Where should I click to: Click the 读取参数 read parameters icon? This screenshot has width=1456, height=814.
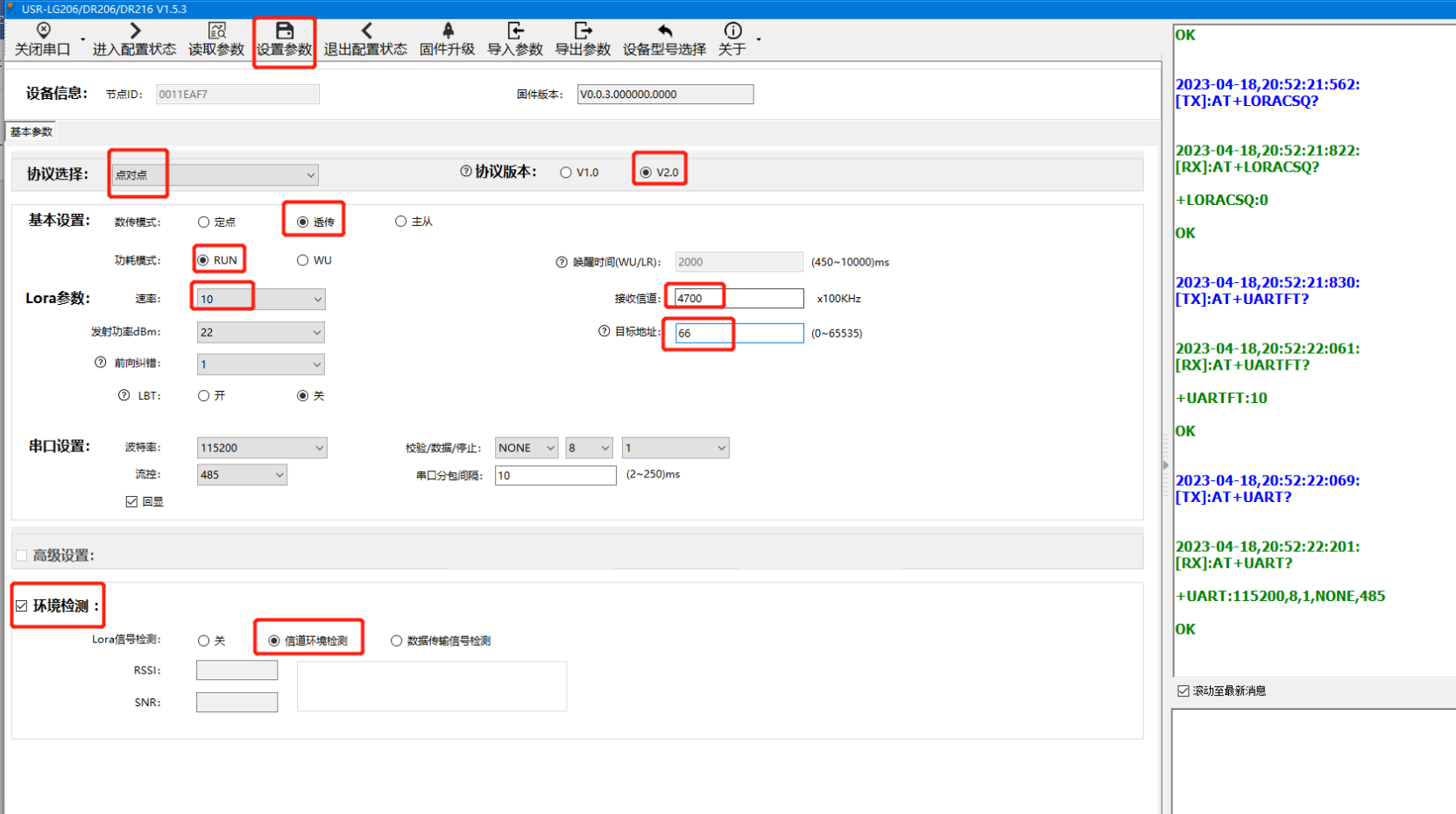pyautogui.click(x=216, y=32)
